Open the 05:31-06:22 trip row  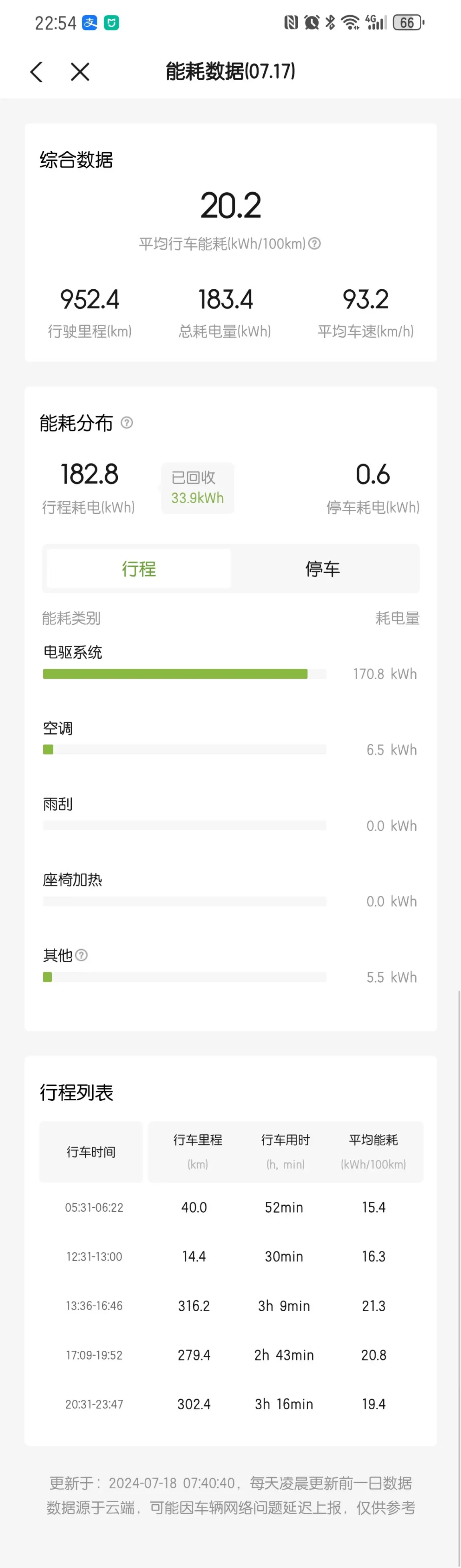coord(231,1207)
